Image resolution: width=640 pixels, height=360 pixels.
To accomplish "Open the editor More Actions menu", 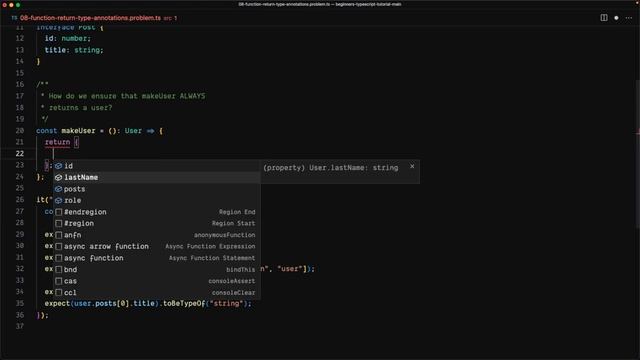I will click(629, 18).
